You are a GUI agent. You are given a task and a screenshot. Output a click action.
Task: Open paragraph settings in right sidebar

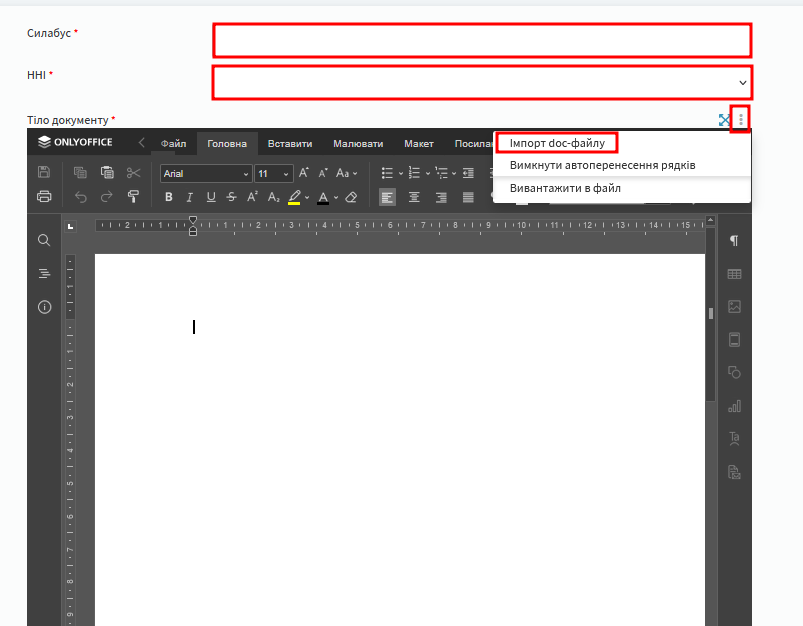point(734,241)
